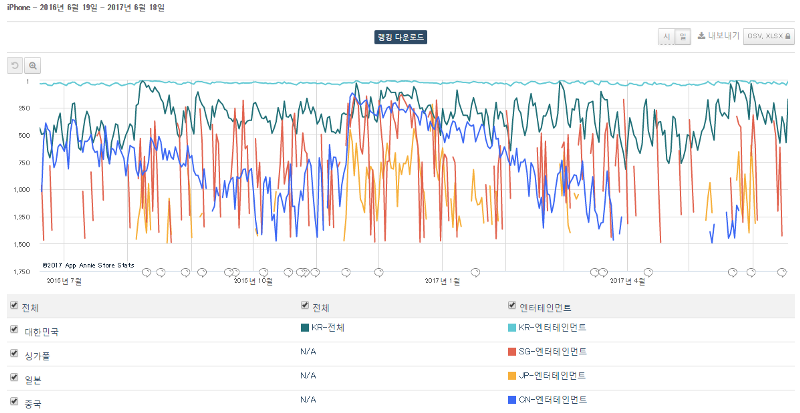Switch chart granularity to 일 (daily)
This screenshot has height=413, width=800.
pos(683,36)
